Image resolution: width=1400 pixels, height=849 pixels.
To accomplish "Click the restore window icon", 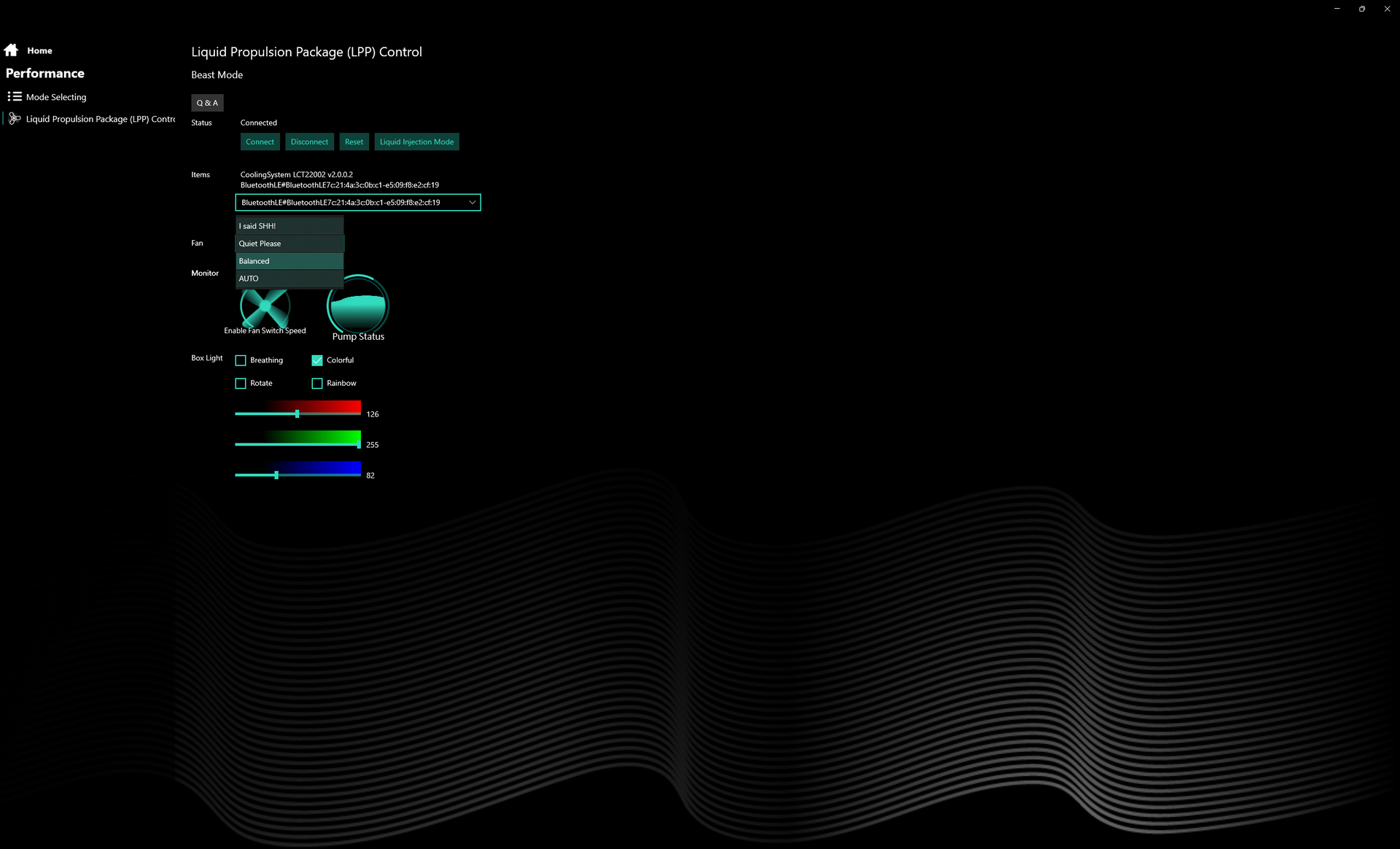I will [x=1361, y=9].
